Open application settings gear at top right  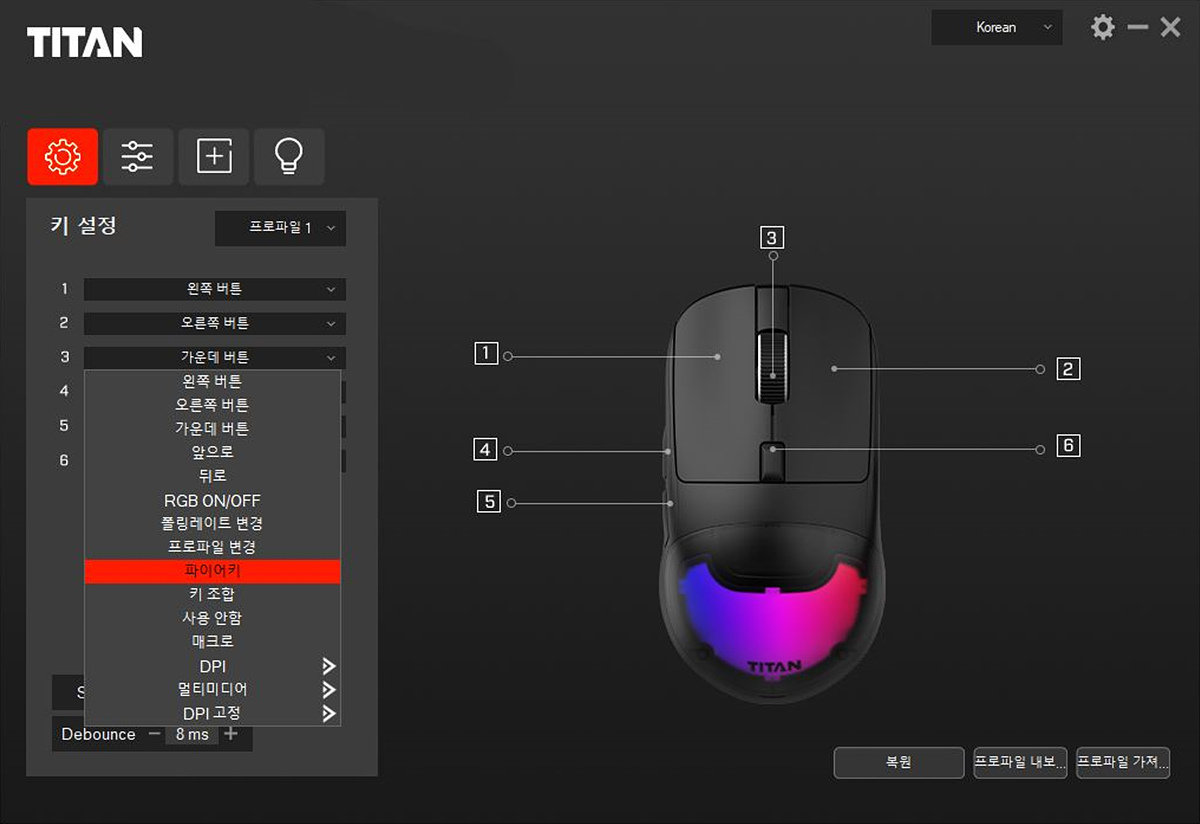pos(1102,27)
